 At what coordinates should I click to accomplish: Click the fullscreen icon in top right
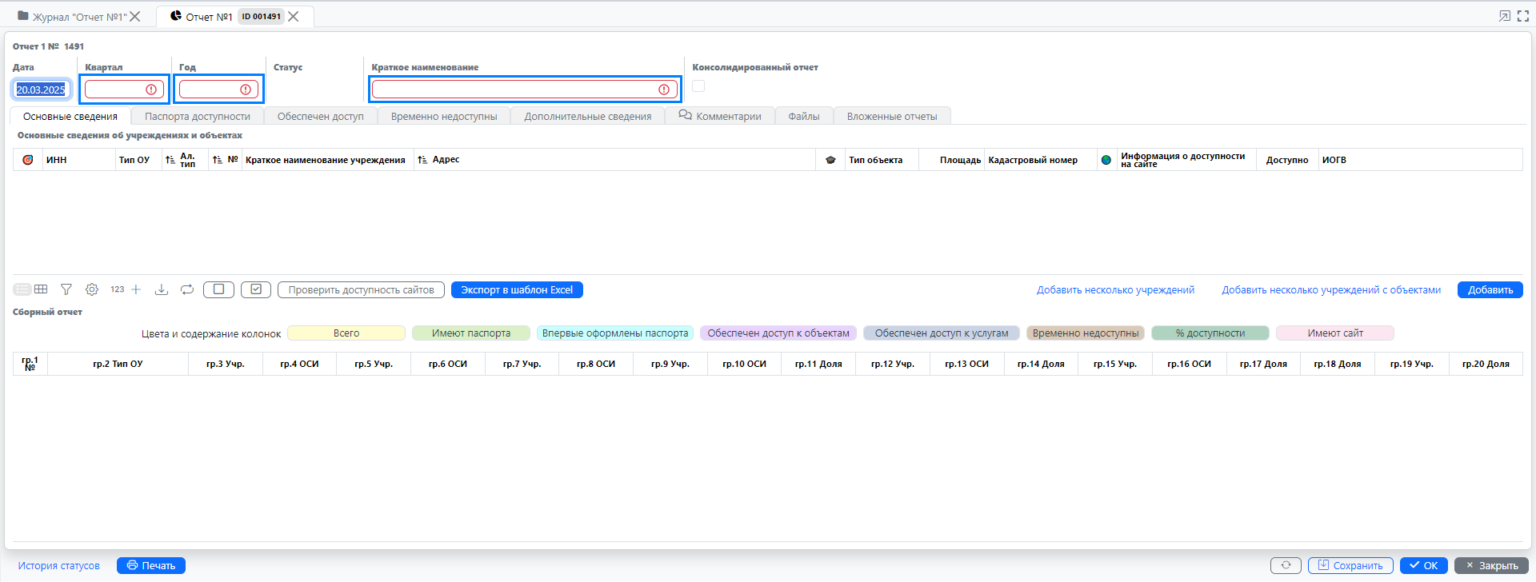(x=1522, y=16)
